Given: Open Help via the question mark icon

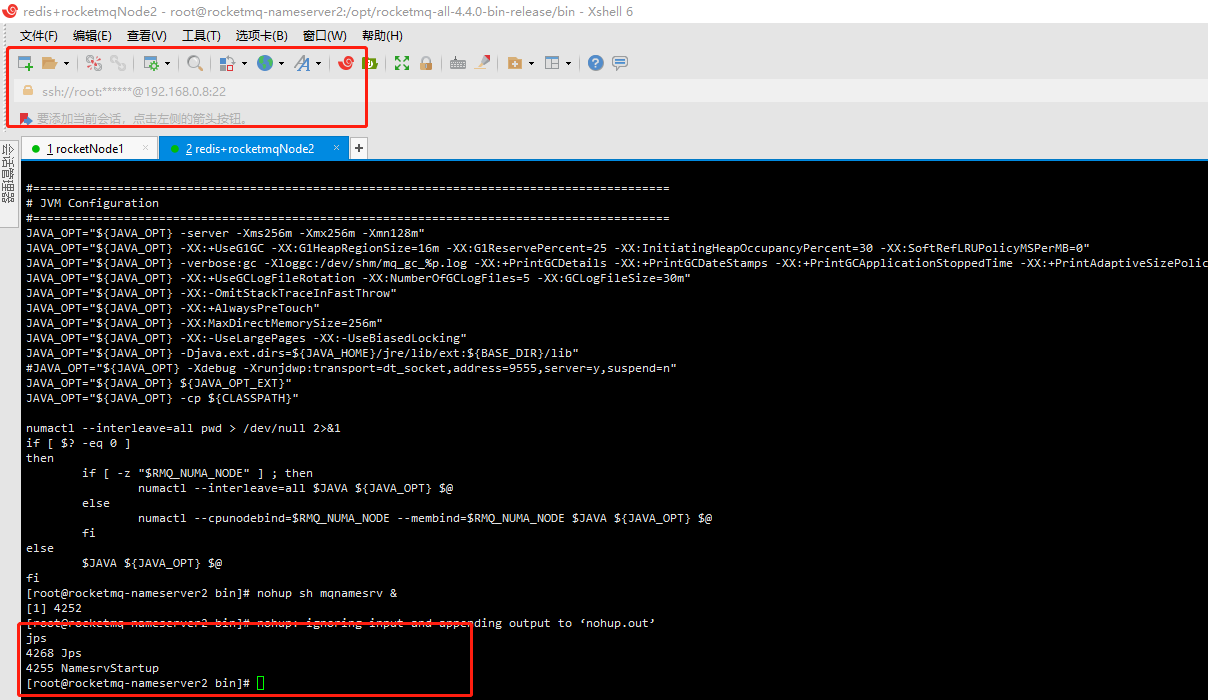Looking at the screenshot, I should coord(596,63).
